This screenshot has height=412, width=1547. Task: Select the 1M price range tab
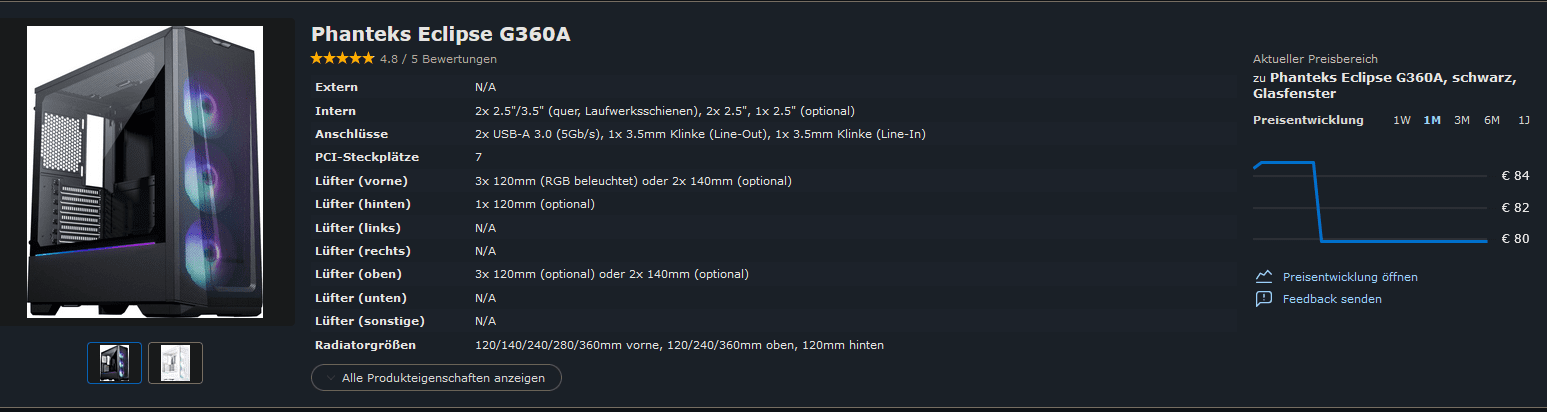click(x=1432, y=120)
